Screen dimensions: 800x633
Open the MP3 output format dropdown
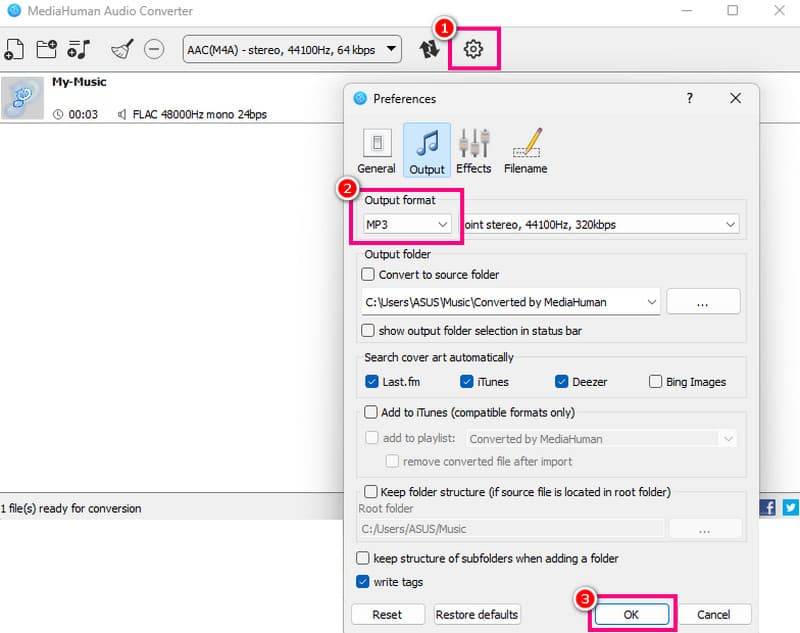(x=407, y=224)
